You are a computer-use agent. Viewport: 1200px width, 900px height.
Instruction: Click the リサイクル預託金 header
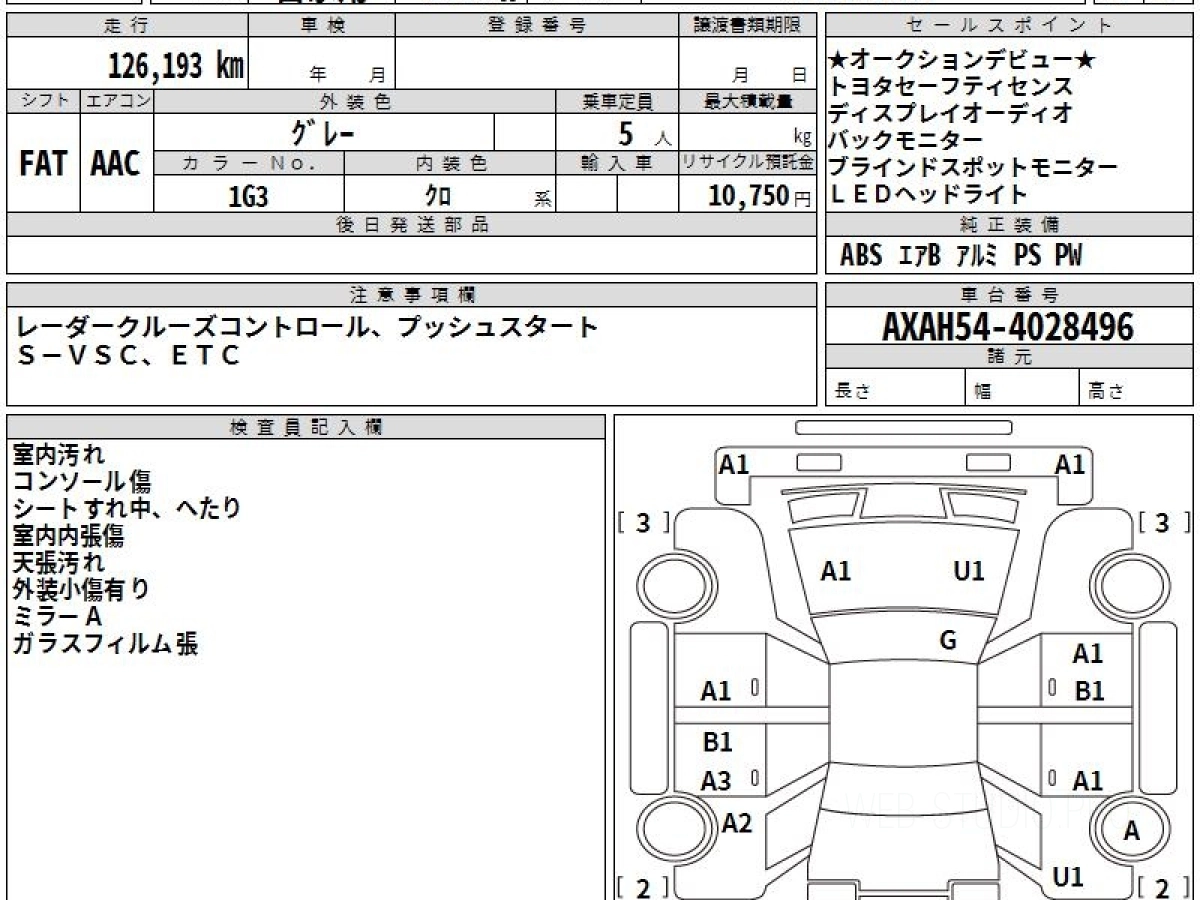coord(747,164)
